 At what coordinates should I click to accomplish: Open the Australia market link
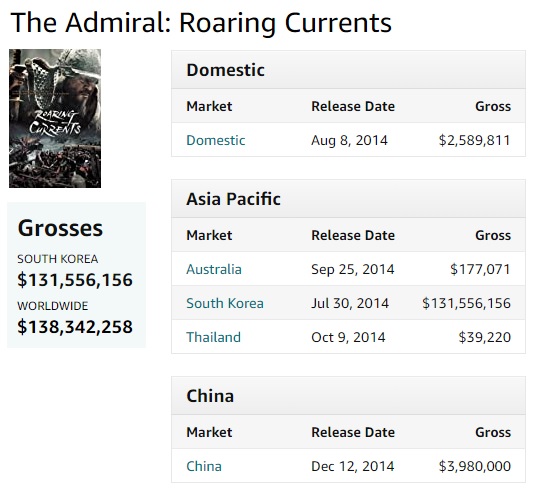[x=214, y=269]
